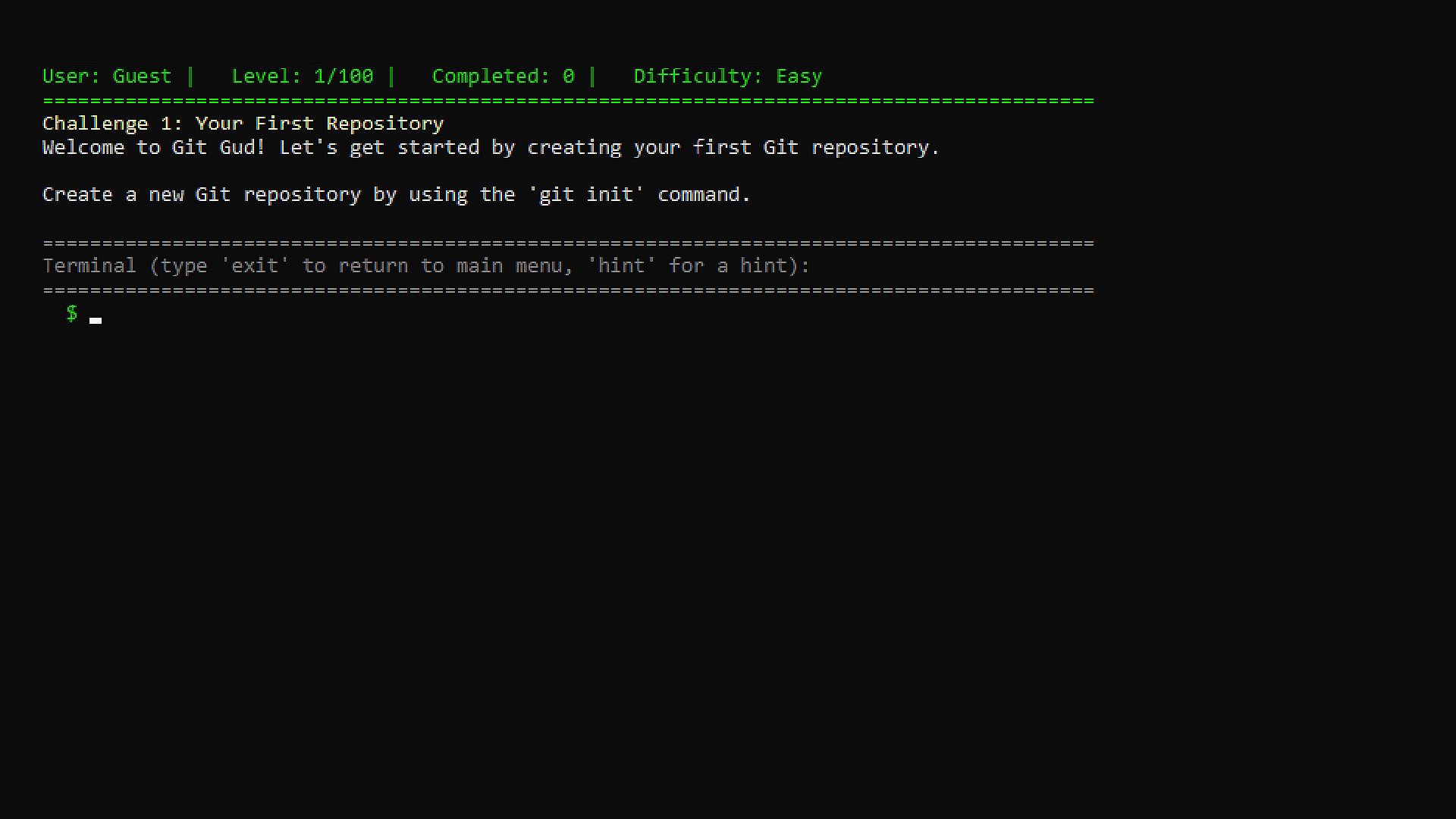1456x819 pixels.
Task: Click the 'Difficulty: Easy' label
Action: pos(727,77)
